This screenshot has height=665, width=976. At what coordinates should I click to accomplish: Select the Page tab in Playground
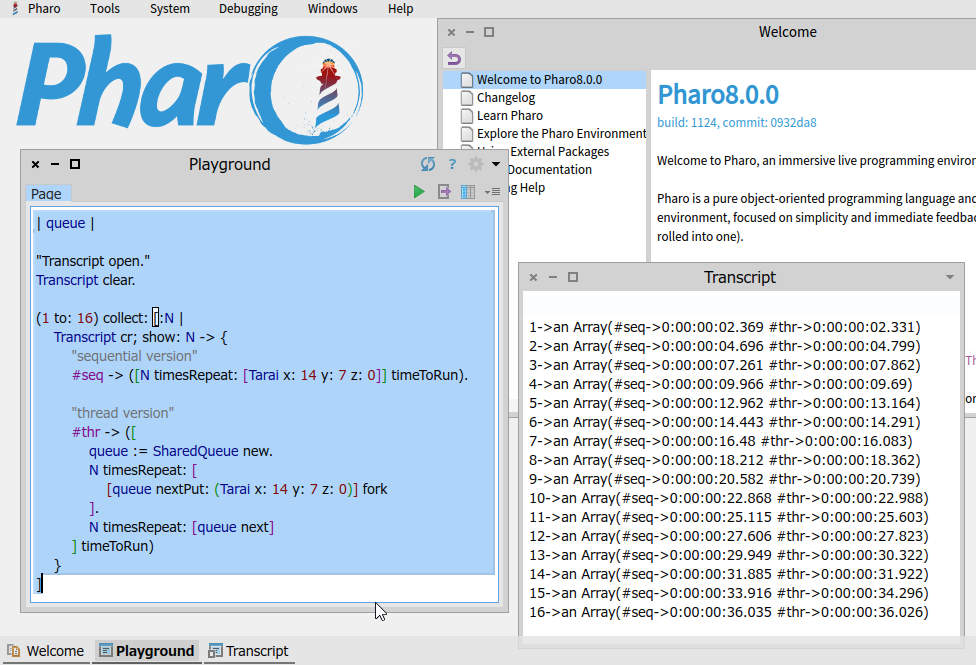pyautogui.click(x=48, y=194)
